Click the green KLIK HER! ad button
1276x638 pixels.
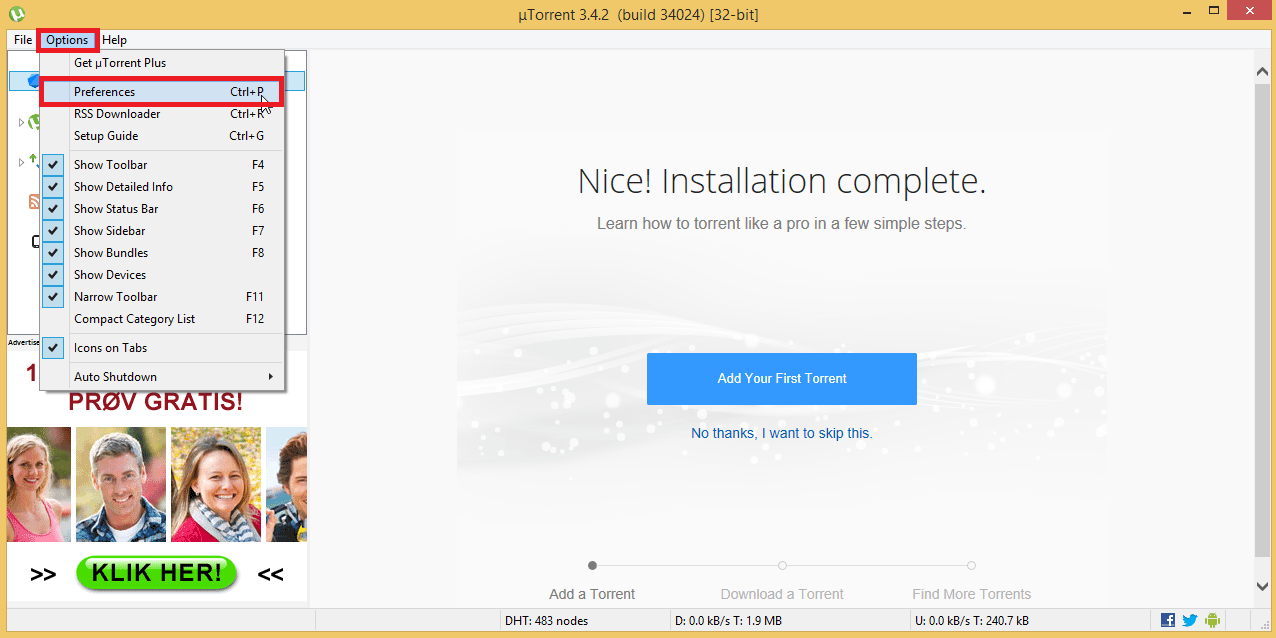[x=156, y=573]
